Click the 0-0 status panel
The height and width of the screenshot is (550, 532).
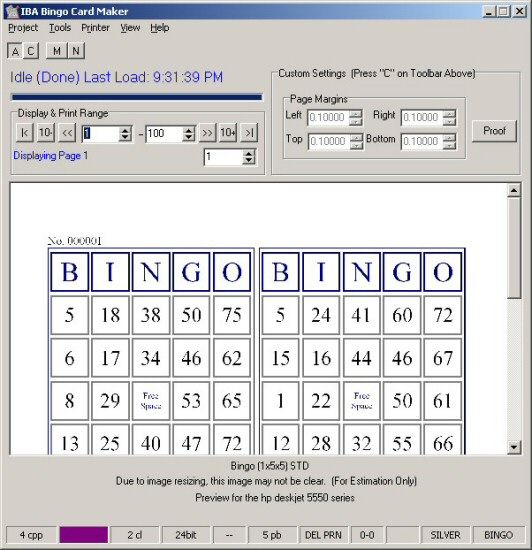click(367, 535)
